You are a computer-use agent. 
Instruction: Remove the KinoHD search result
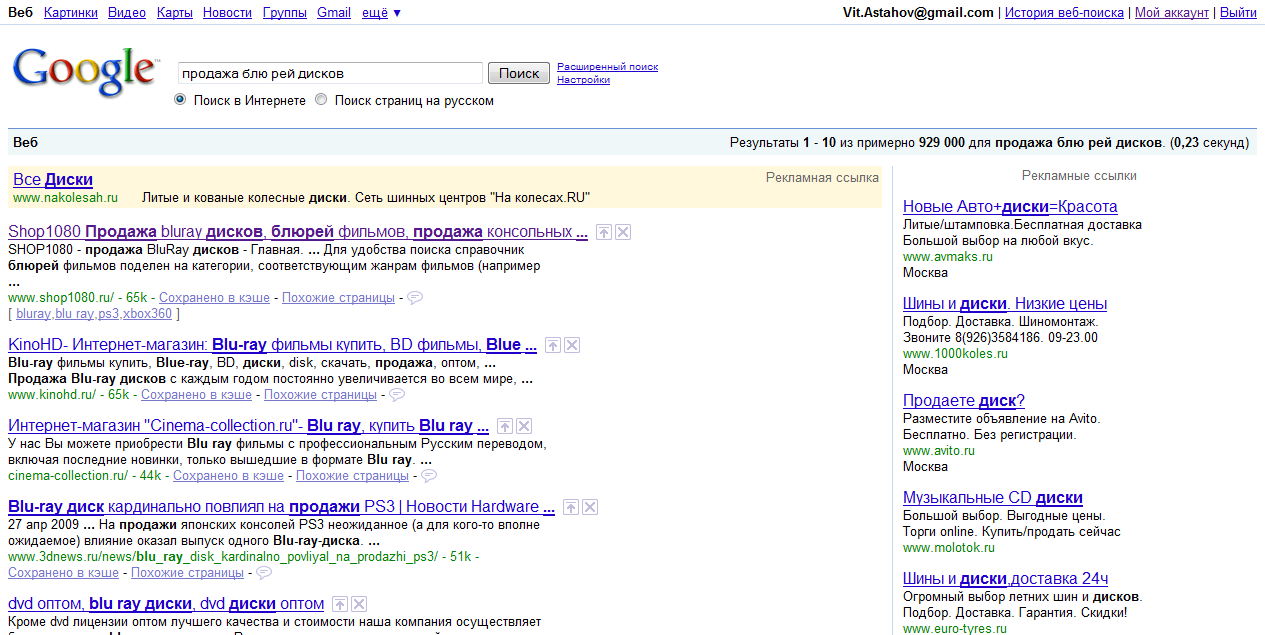click(x=572, y=345)
